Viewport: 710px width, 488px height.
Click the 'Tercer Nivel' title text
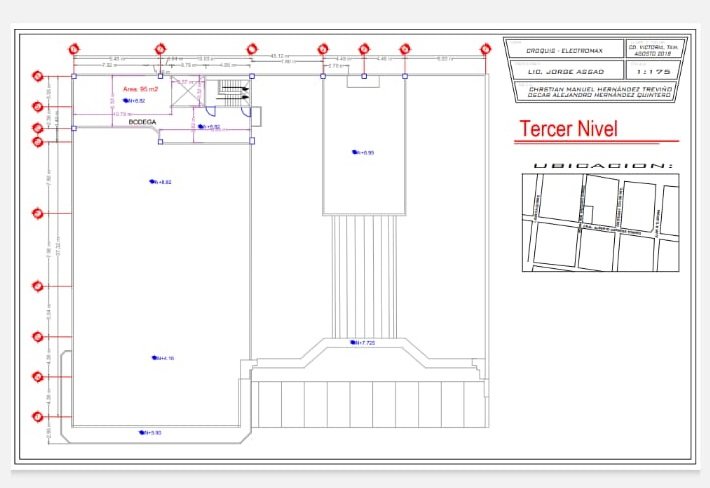pyautogui.click(x=569, y=129)
